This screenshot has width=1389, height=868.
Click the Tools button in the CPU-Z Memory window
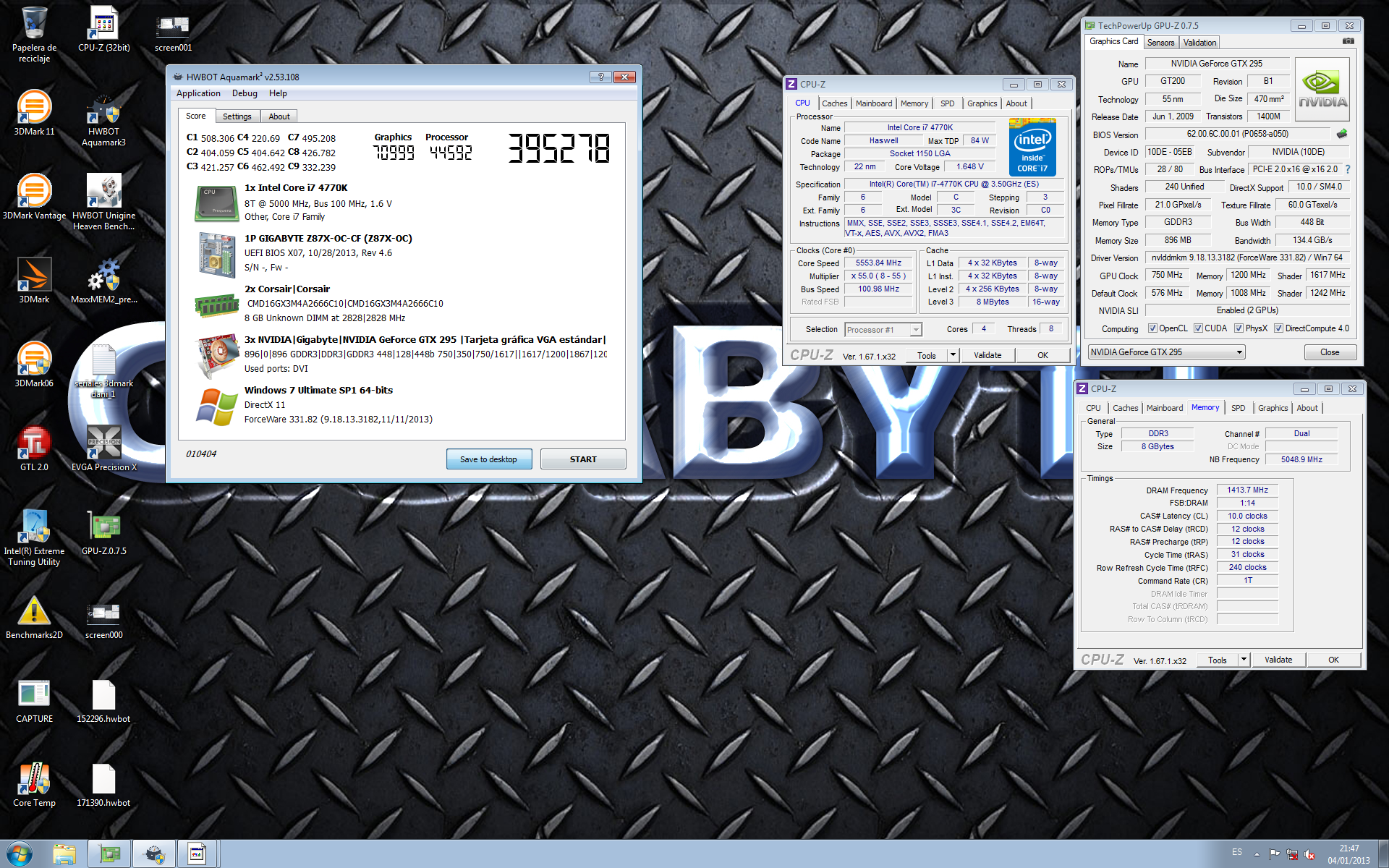tap(1218, 660)
